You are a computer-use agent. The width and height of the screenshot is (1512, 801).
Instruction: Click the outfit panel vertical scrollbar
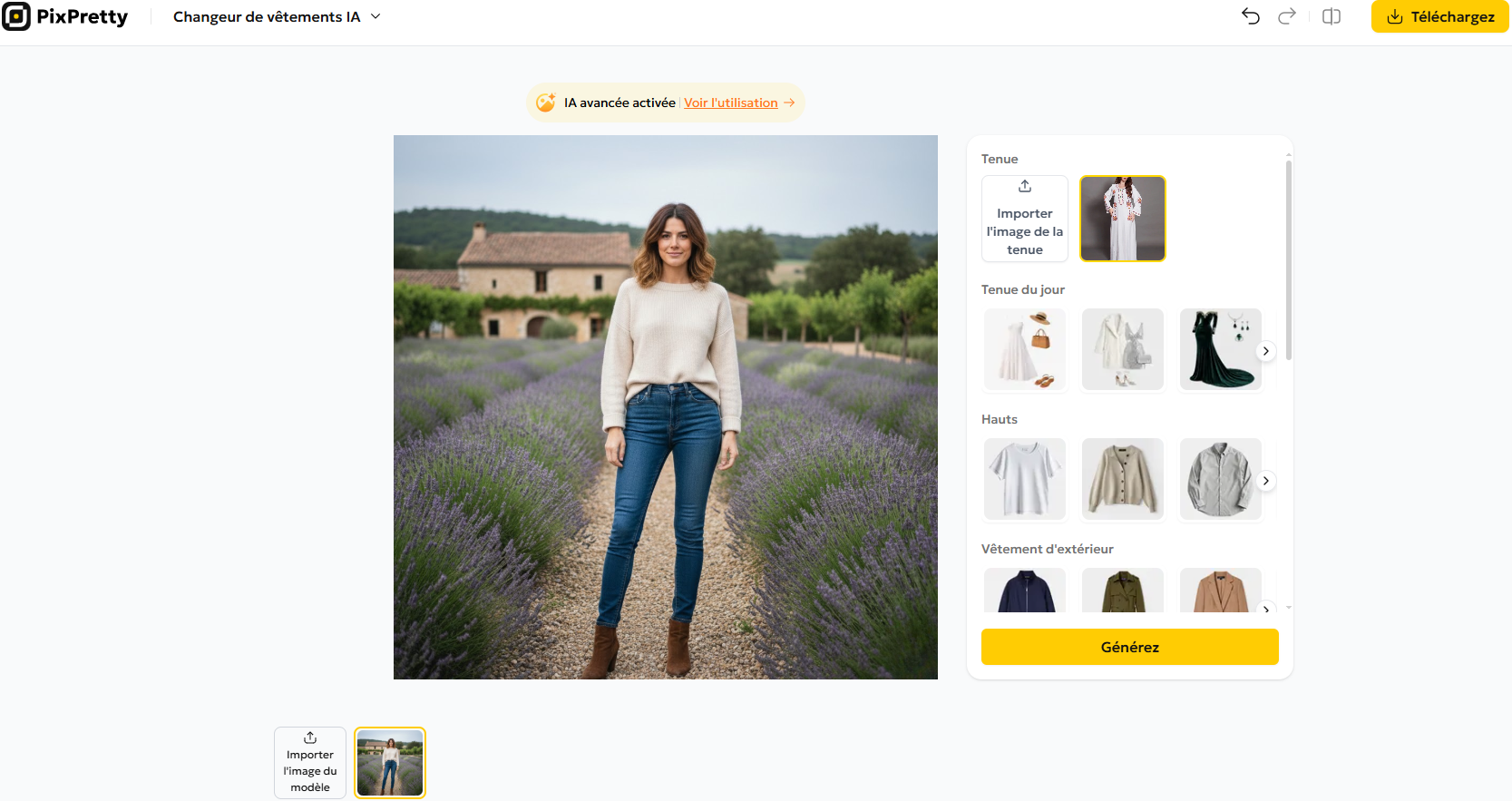[x=1288, y=263]
